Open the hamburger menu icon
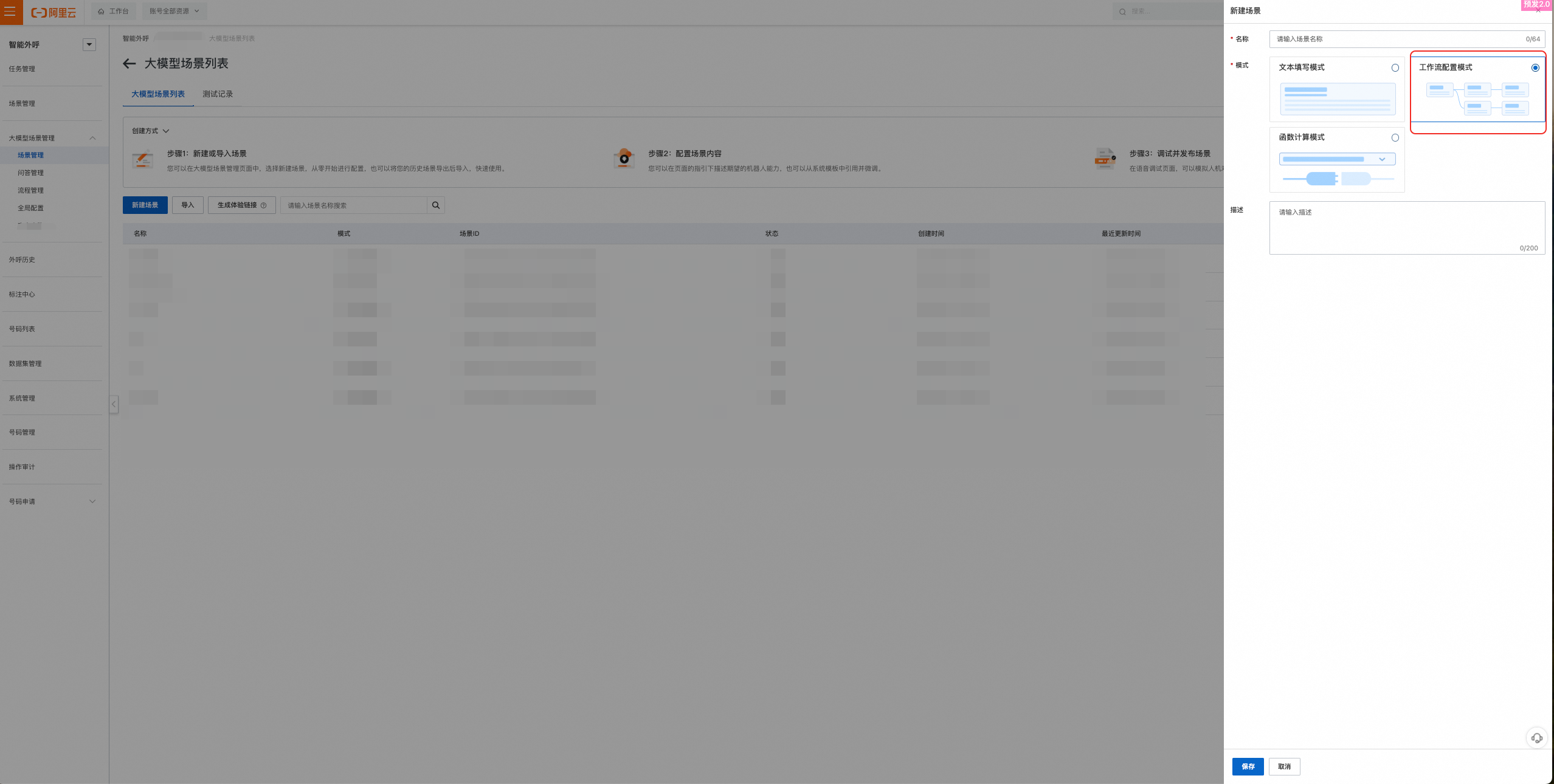 pos(10,12)
